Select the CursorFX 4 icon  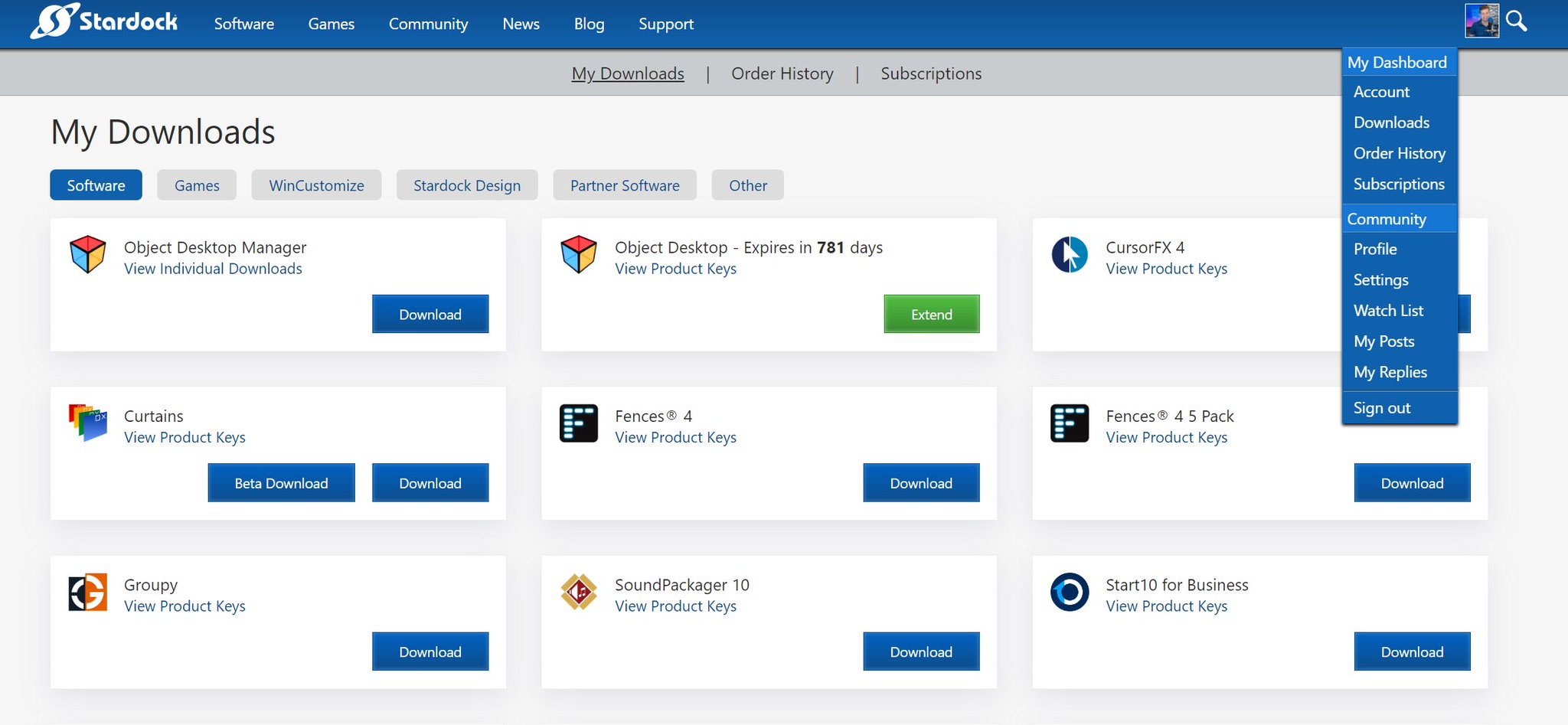click(1070, 255)
